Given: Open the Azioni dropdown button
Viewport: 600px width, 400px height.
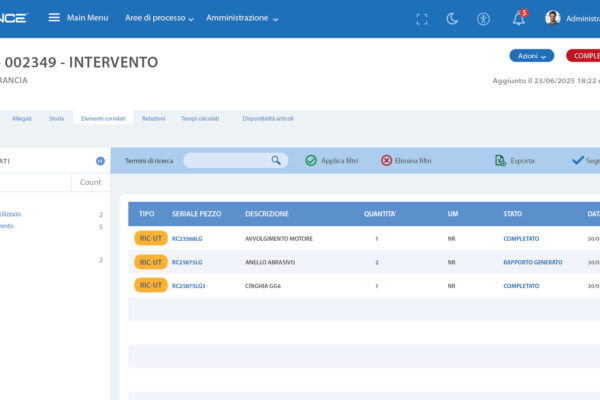Looking at the screenshot, I should pyautogui.click(x=532, y=56).
